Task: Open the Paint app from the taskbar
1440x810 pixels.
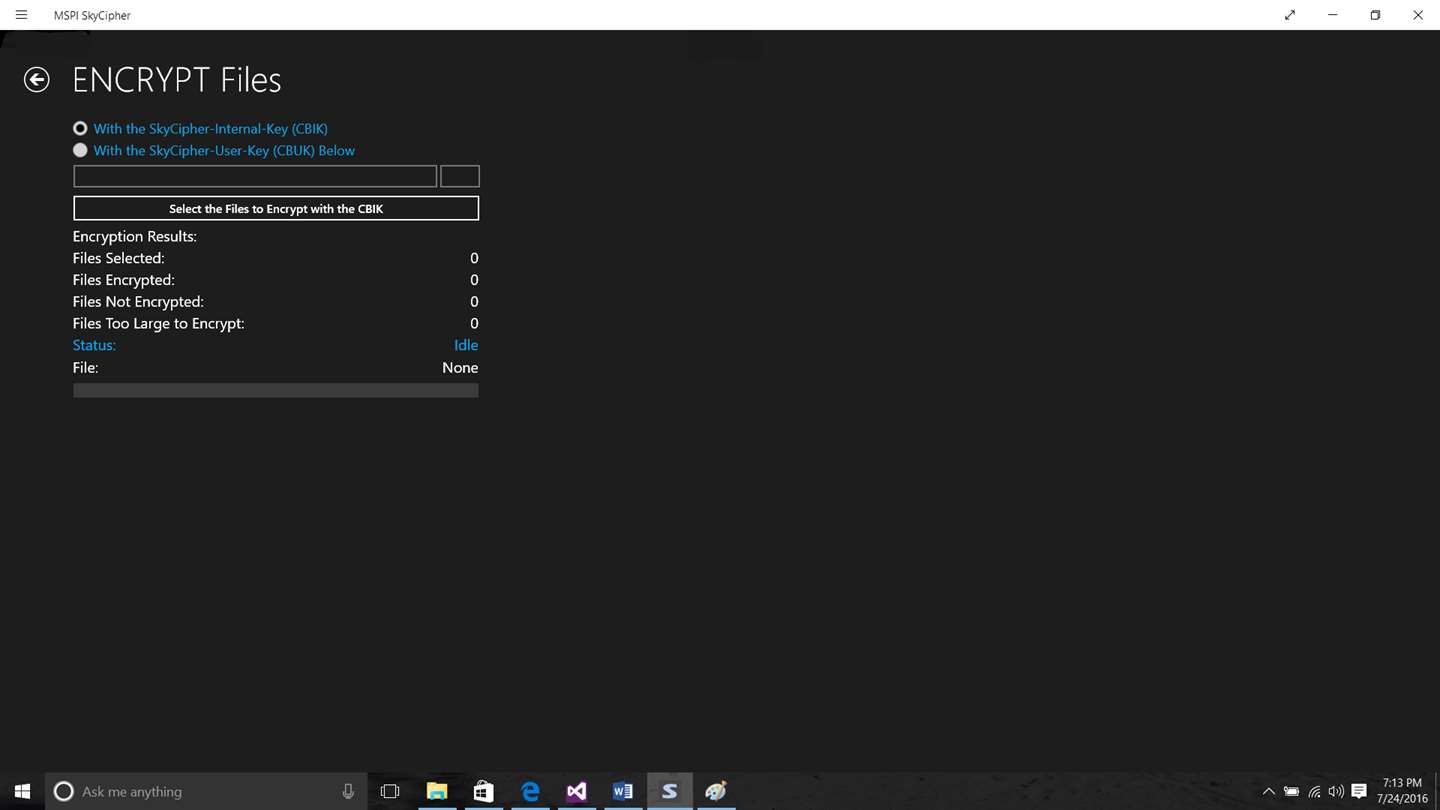Action: (716, 791)
